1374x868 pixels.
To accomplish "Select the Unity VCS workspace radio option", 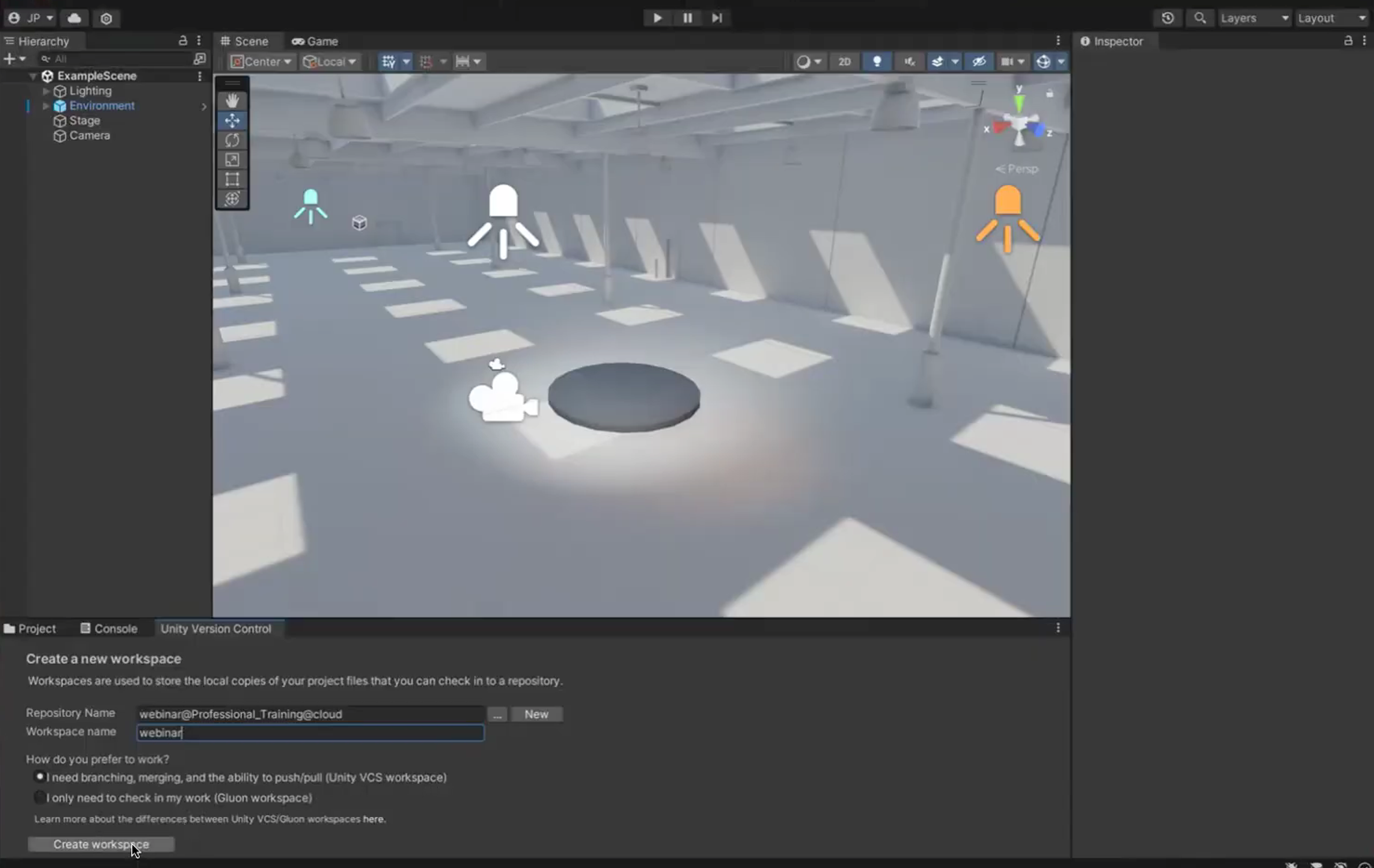I will click(40, 777).
